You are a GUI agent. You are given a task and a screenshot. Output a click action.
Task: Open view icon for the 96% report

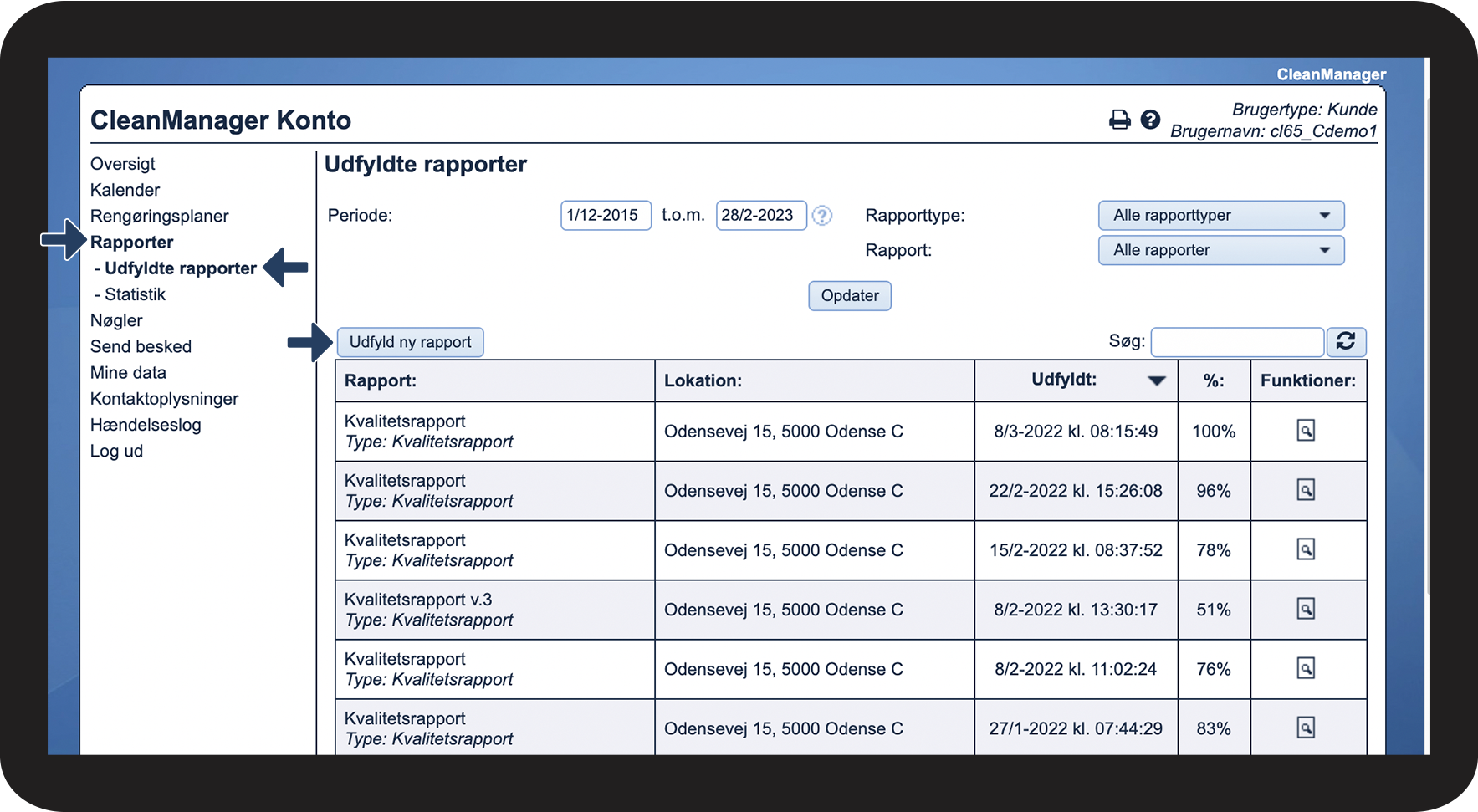point(1305,490)
